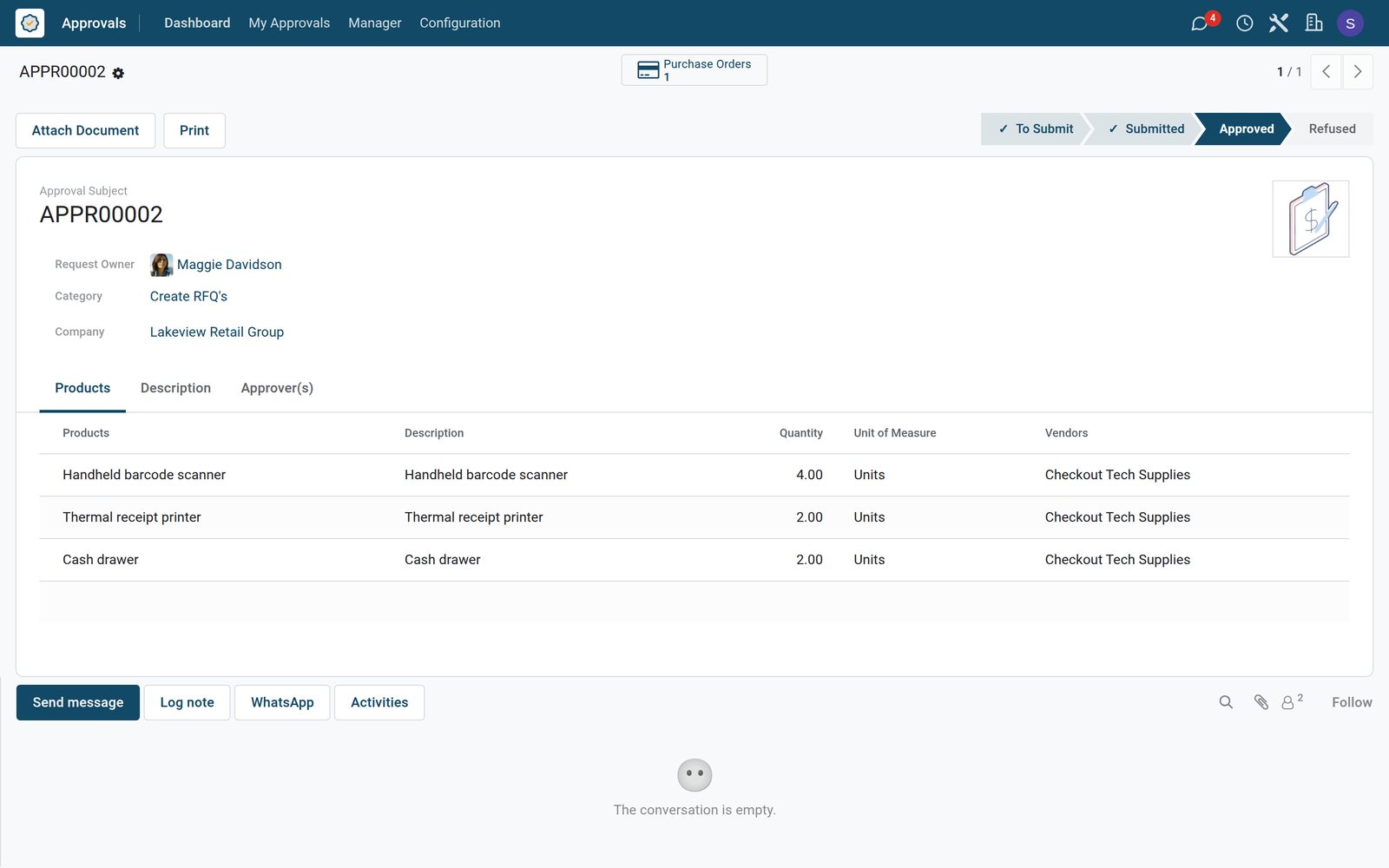Click Handheld barcode scanner Units cell
Viewport: 1389px width, 868px height.
coord(869,475)
